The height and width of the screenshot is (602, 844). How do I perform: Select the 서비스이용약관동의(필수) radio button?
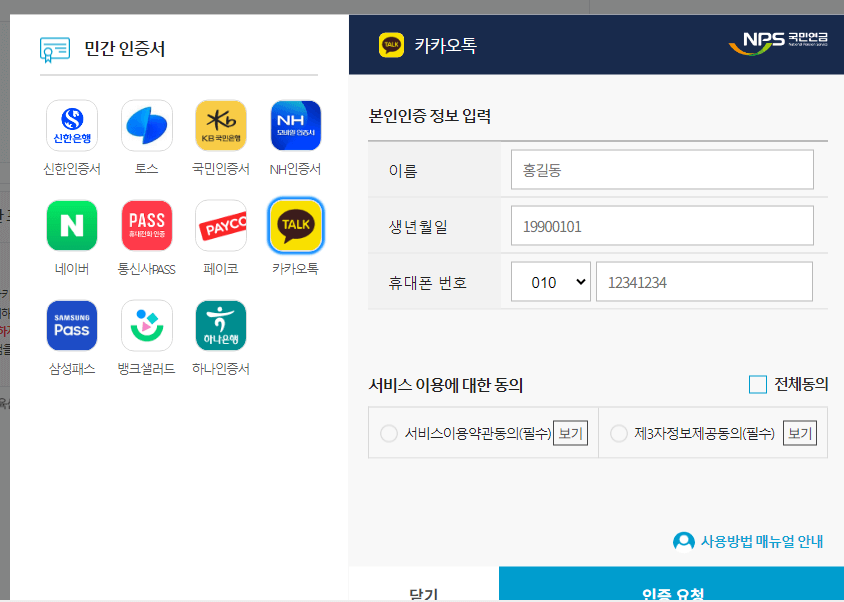[x=388, y=433]
